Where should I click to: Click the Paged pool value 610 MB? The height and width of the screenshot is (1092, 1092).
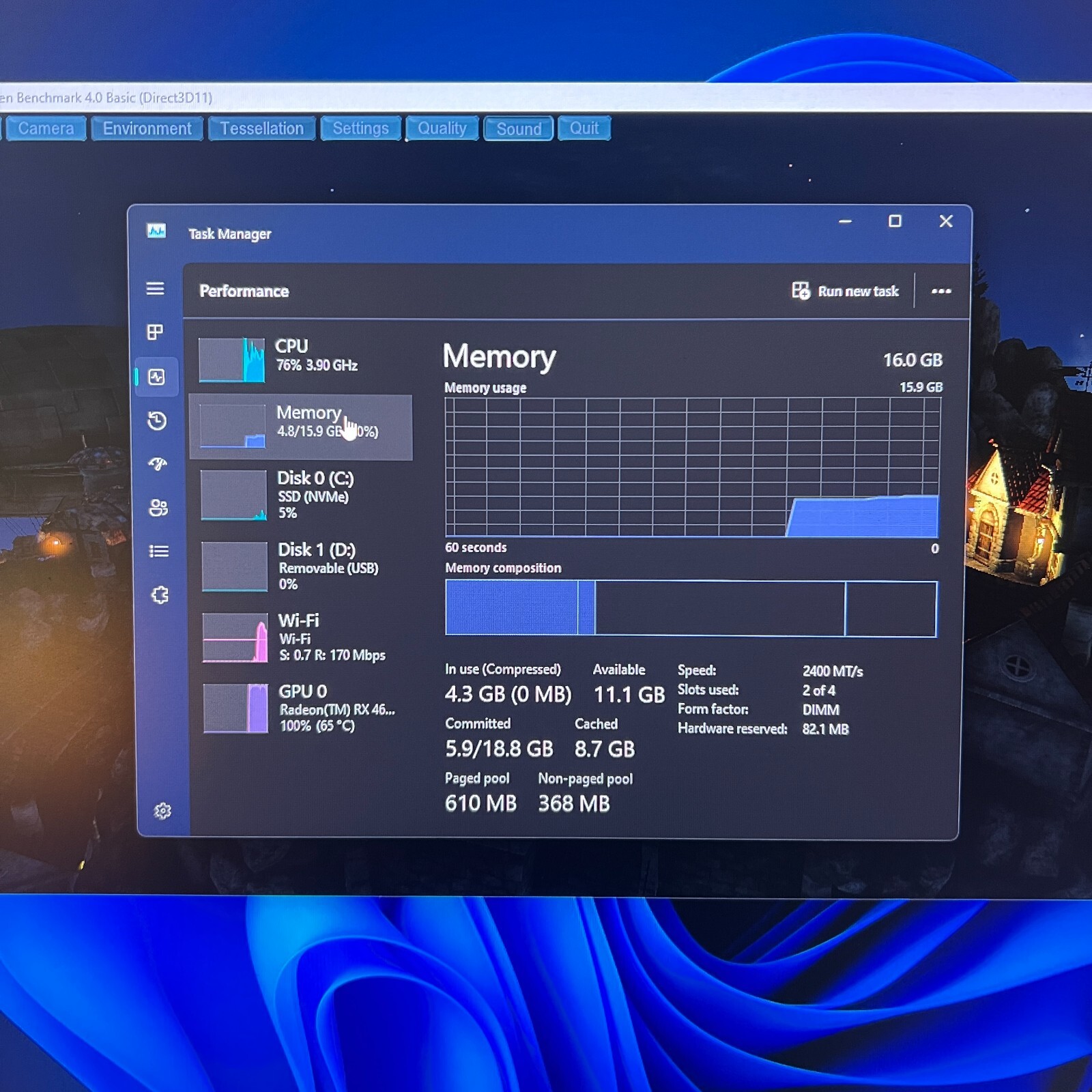click(x=480, y=803)
